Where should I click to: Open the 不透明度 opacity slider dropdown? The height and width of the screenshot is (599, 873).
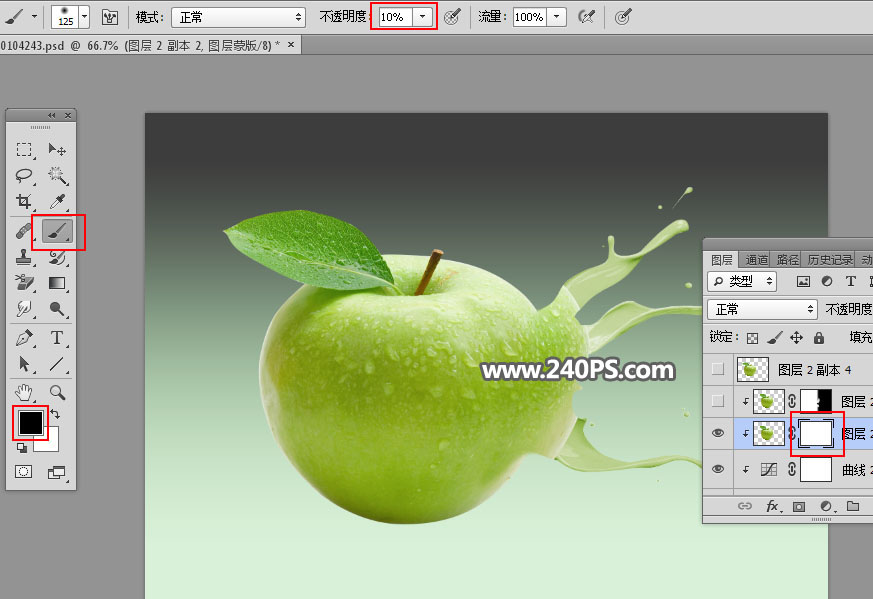click(423, 17)
